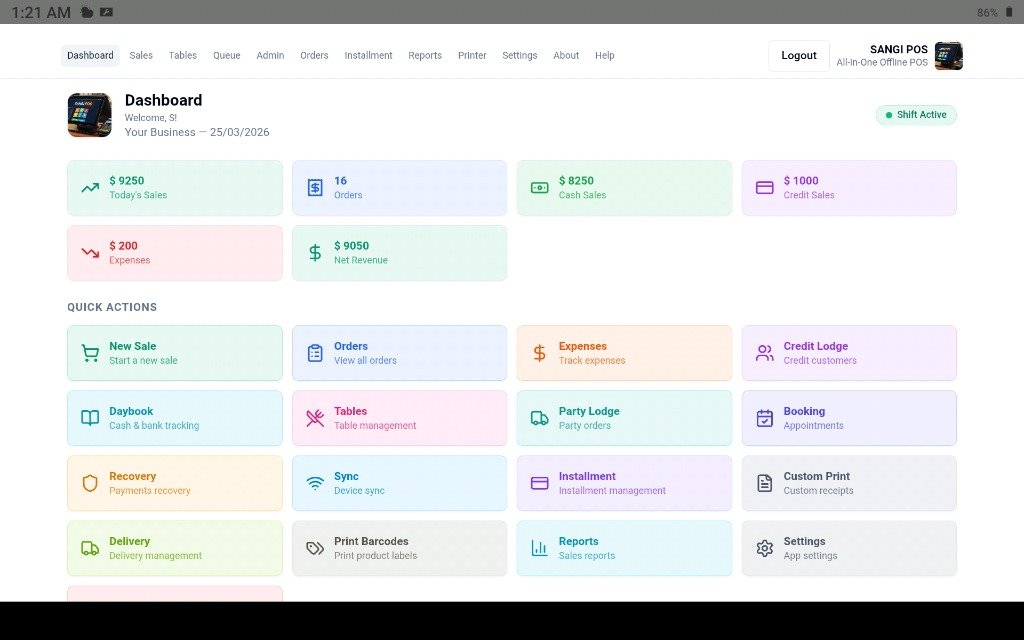Switch to the Queue section
This screenshot has width=1024, height=640.
(226, 55)
